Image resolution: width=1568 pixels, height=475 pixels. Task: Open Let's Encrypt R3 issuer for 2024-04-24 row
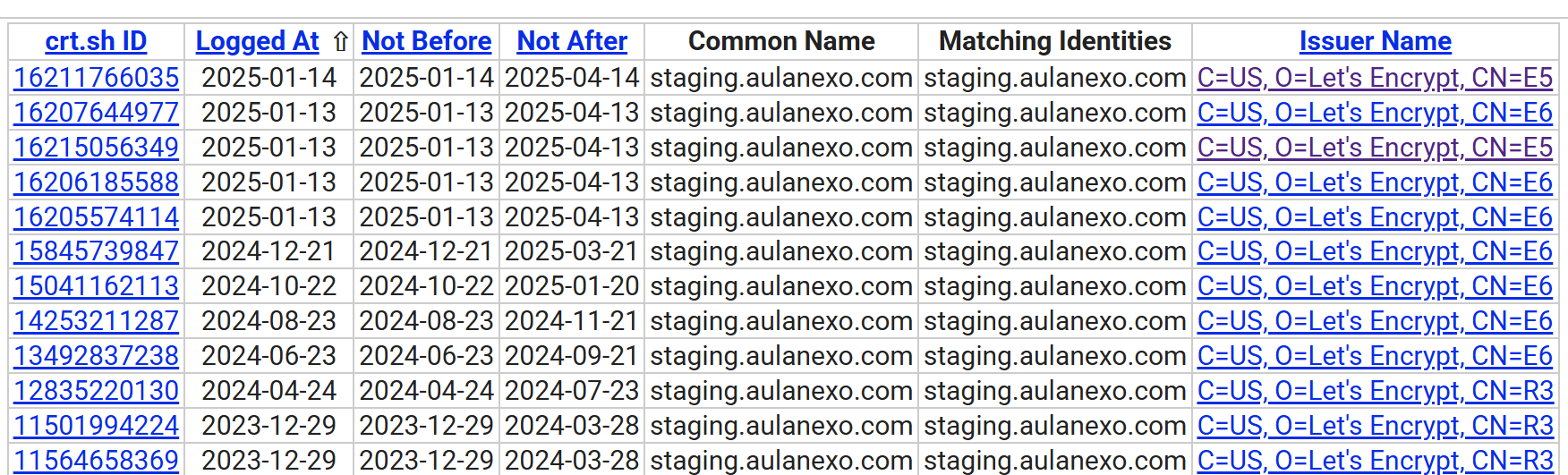1375,391
